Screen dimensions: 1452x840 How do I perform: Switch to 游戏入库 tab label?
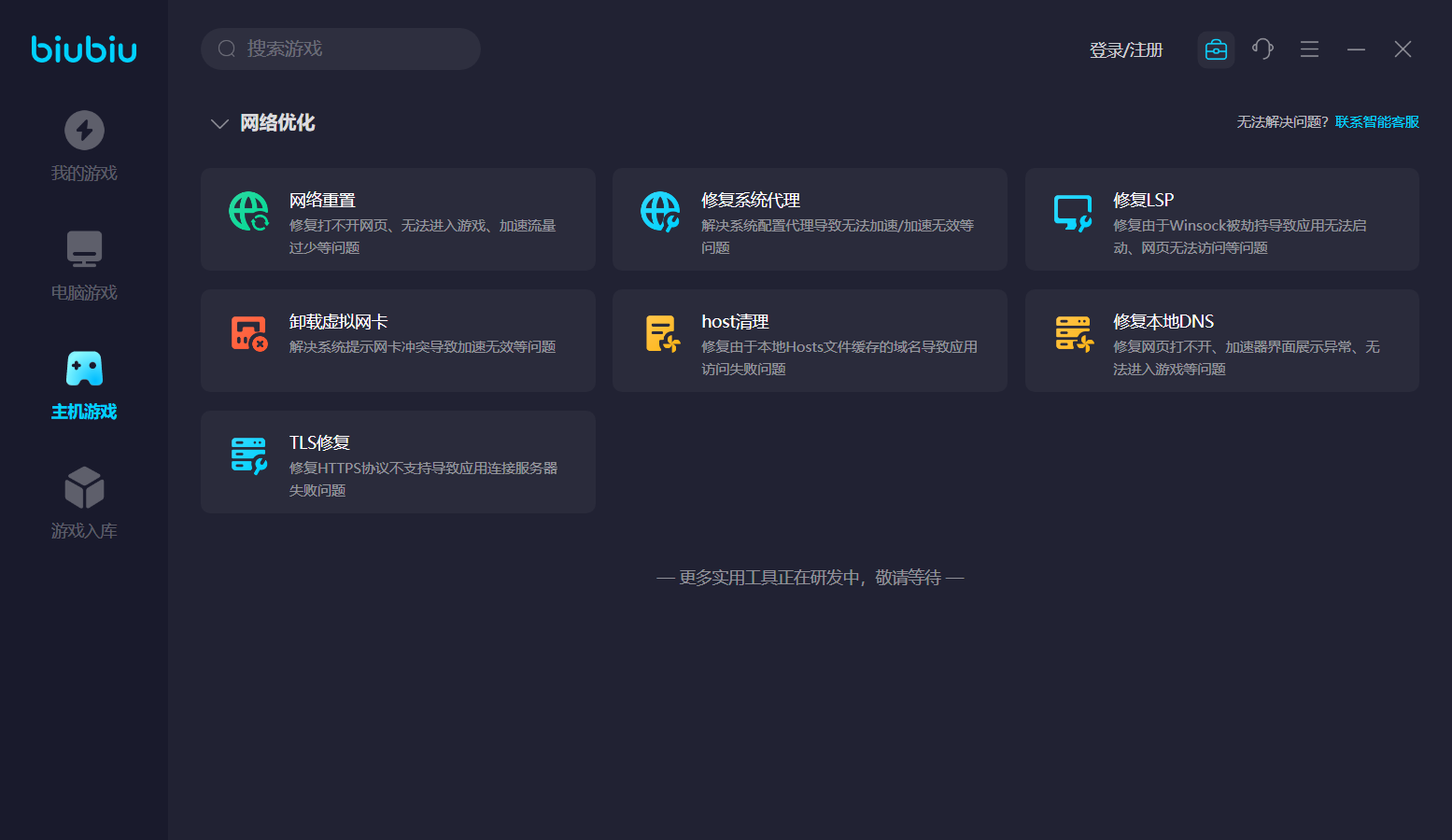tap(84, 531)
